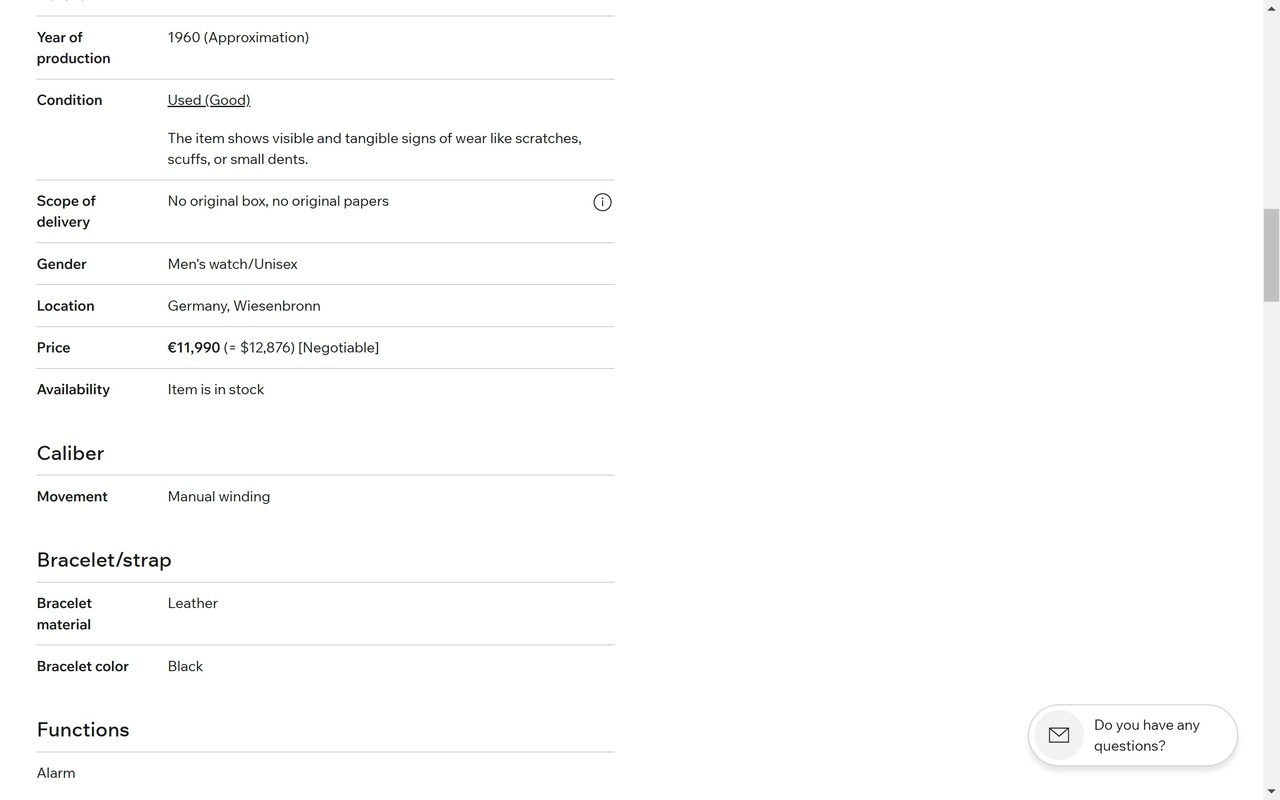Image resolution: width=1280 pixels, height=800 pixels.
Task: Click the [Negotiable] price note
Action: pyautogui.click(x=339, y=348)
